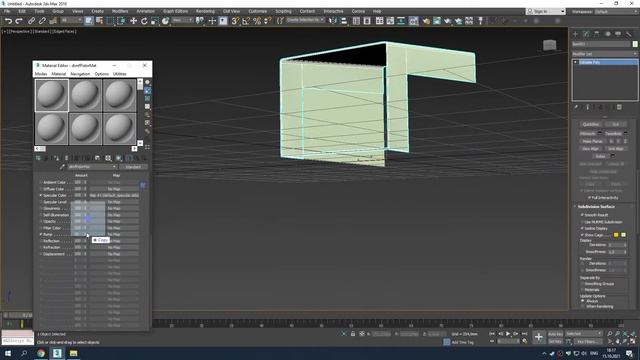Toggle the Angle Snap button

click(x=246, y=20)
